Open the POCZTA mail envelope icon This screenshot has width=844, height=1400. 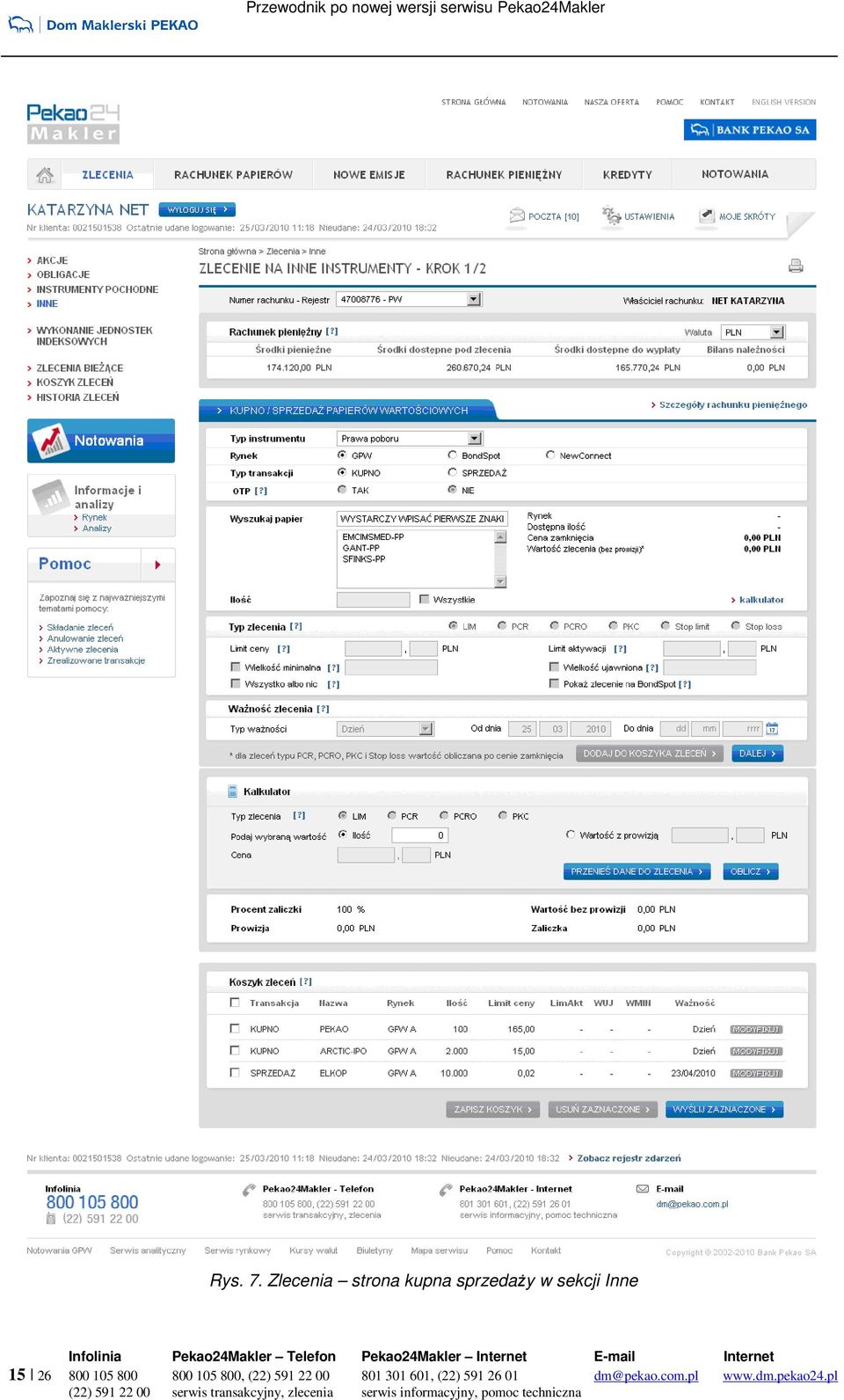pyautogui.click(x=516, y=215)
